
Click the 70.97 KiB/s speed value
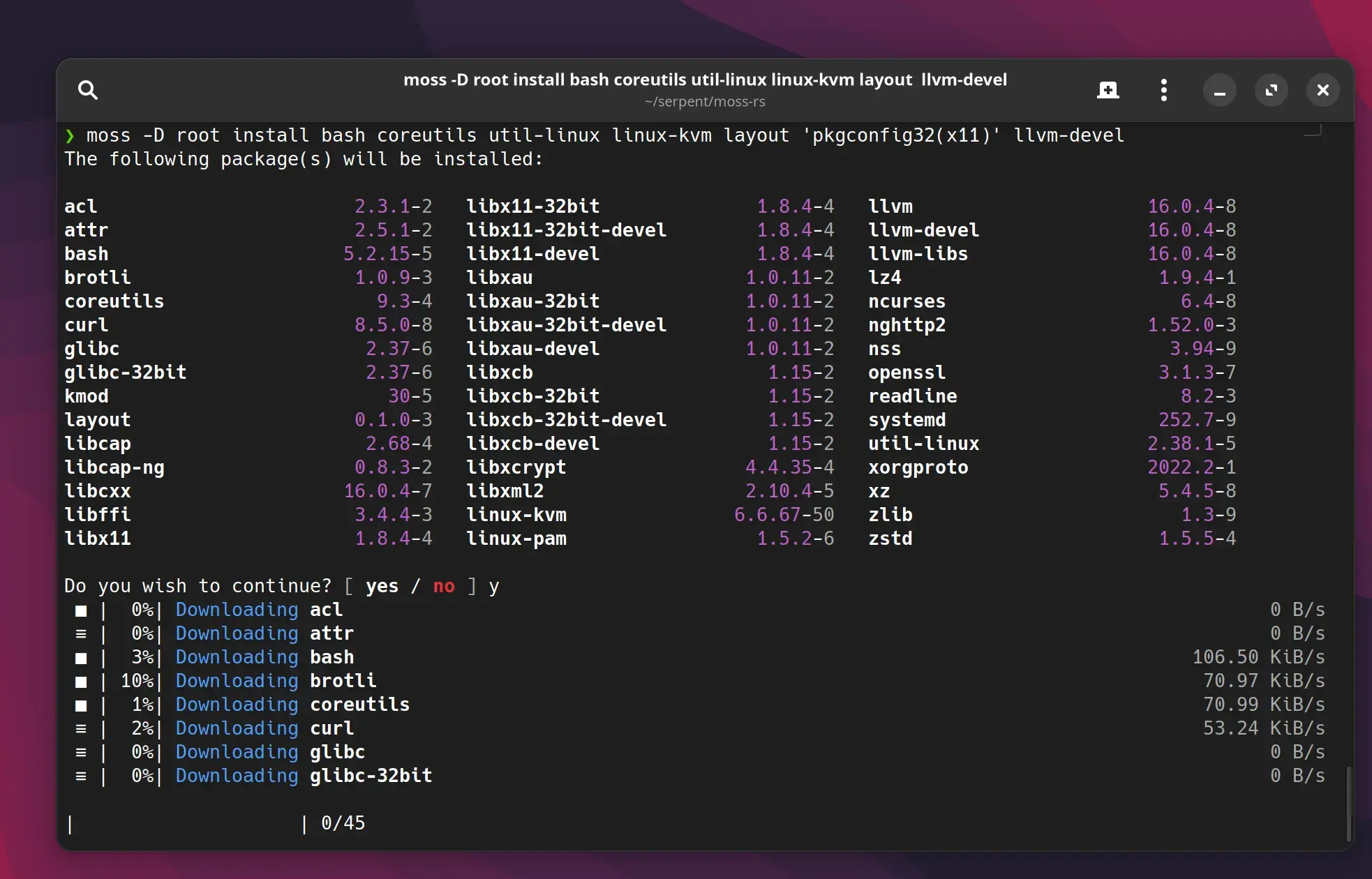point(1264,682)
